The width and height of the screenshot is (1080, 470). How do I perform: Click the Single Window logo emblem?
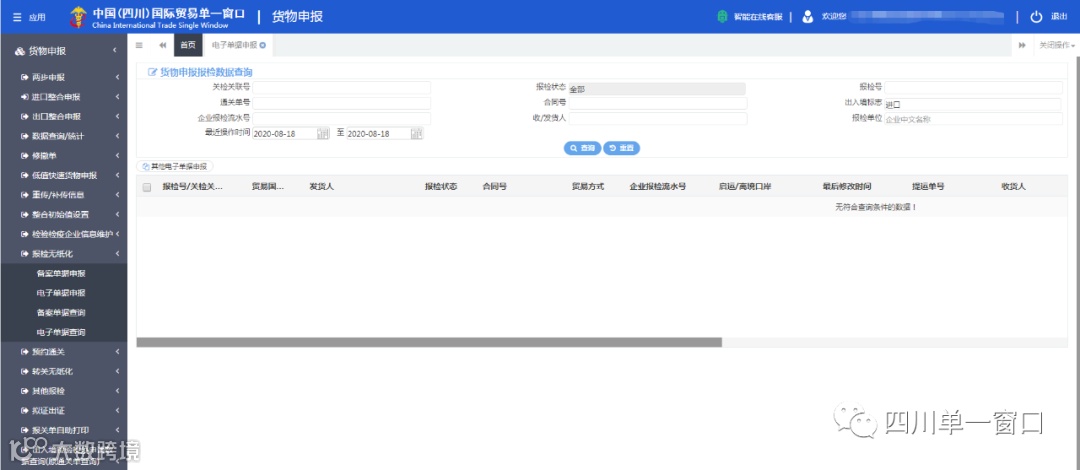79,17
